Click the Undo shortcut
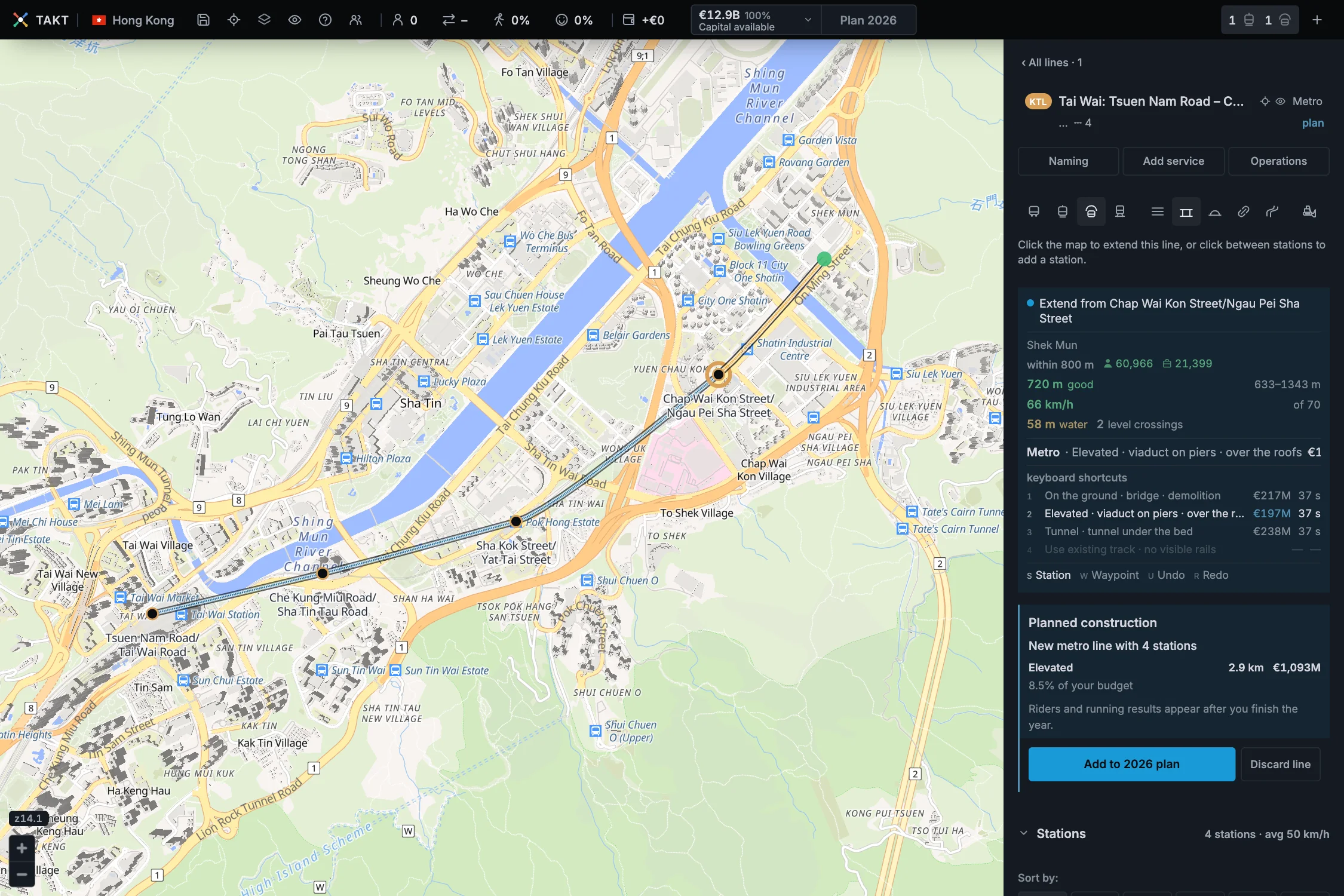This screenshot has width=1344, height=896. (x=1166, y=575)
